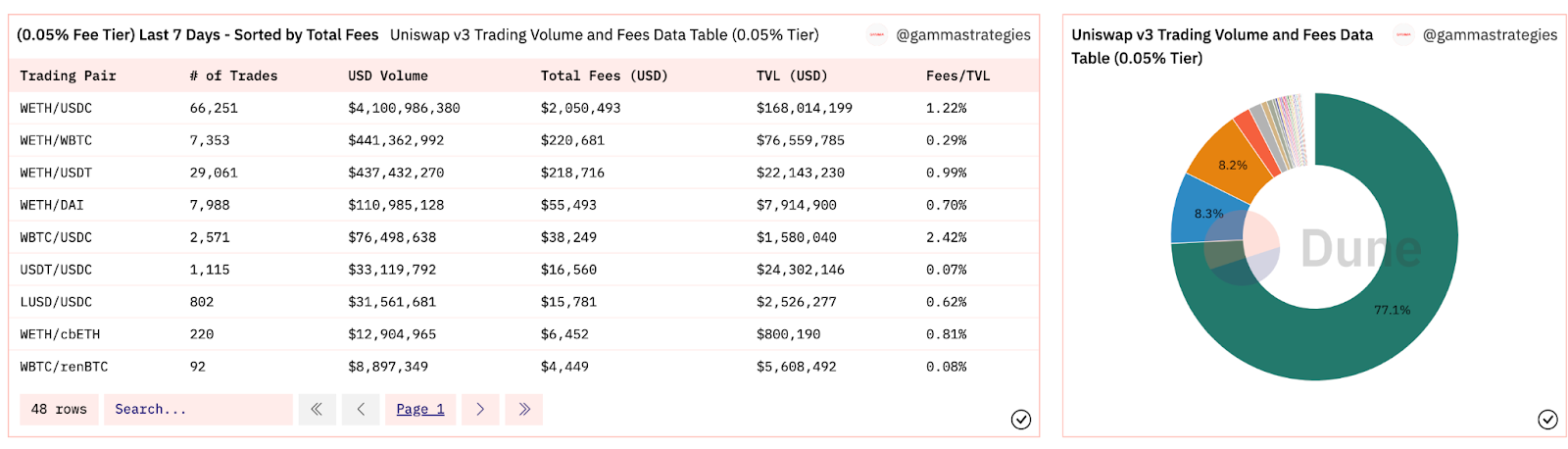Click the WETH/WBTC trading pair row

tap(56, 140)
